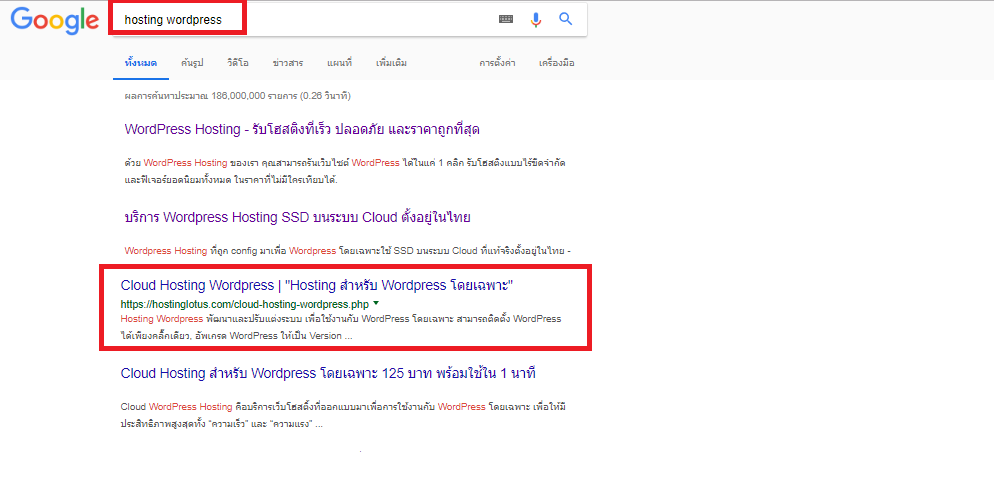The image size is (994, 479).
Task: Start voice search with microphone icon
Action: [536, 20]
